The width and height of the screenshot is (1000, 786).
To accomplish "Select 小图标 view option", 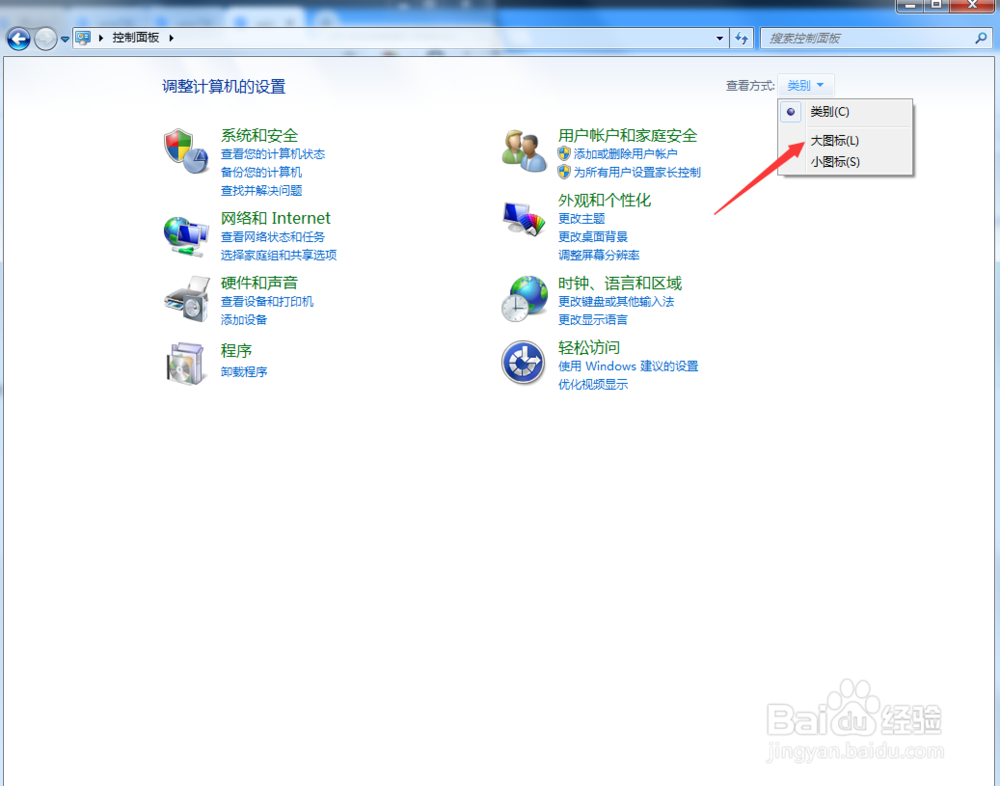I will coord(834,161).
